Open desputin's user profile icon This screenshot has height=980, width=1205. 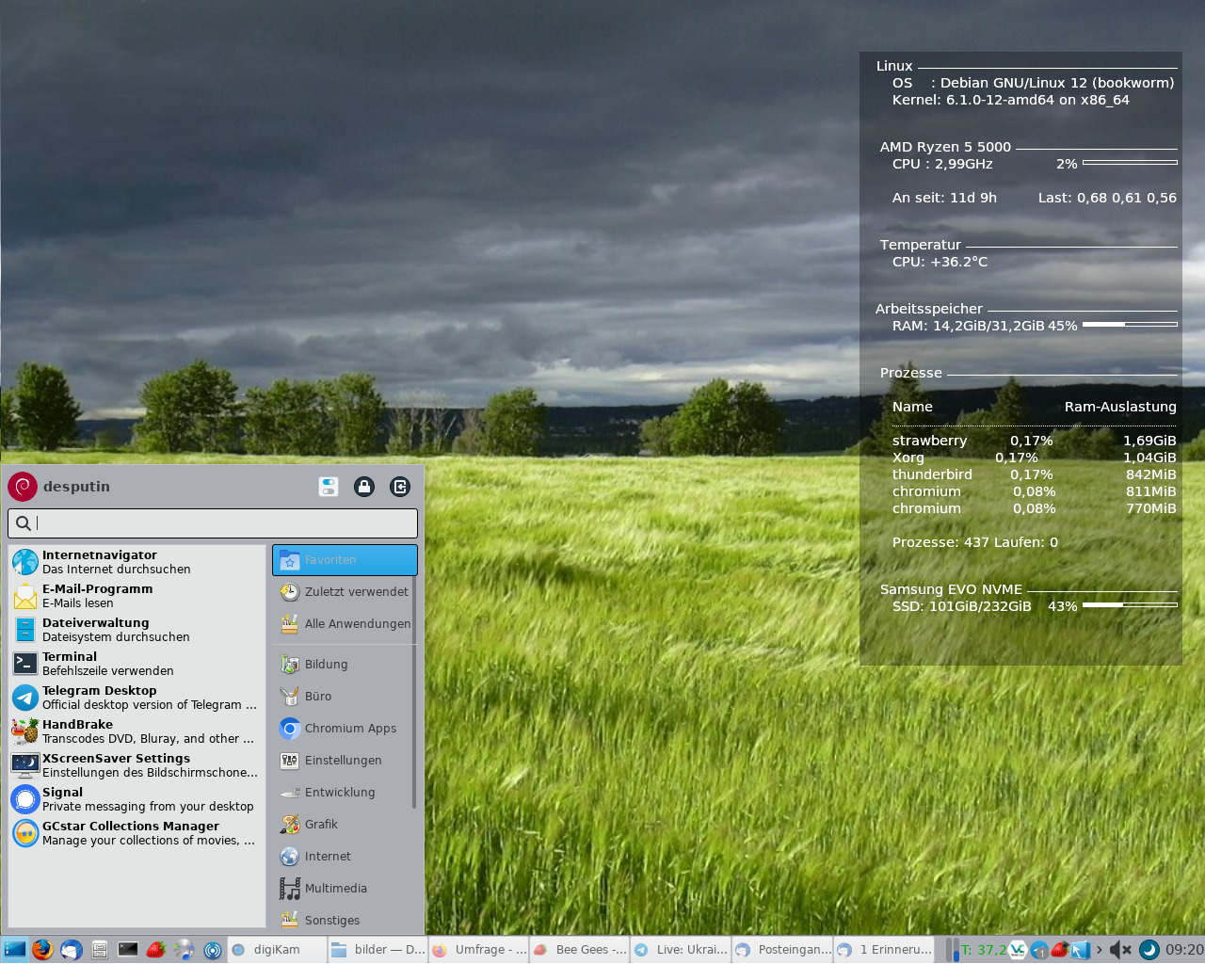(x=23, y=487)
